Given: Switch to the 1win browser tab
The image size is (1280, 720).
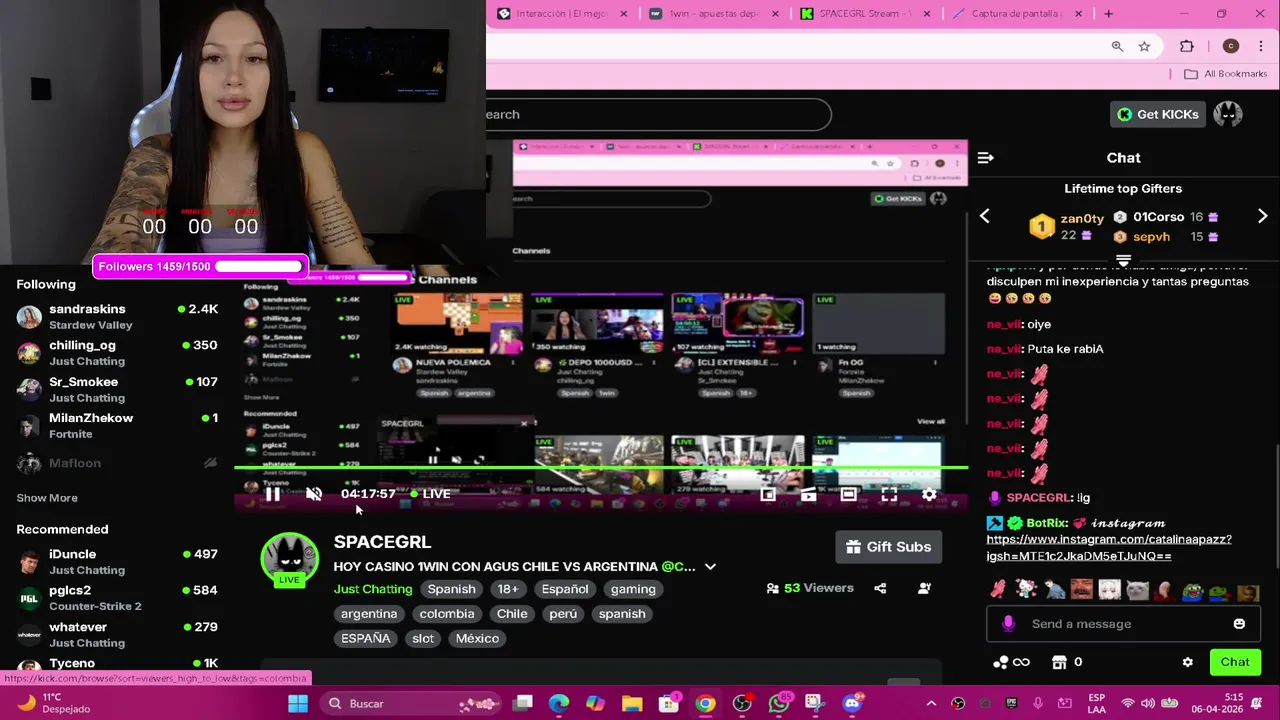Looking at the screenshot, I should pos(713,14).
